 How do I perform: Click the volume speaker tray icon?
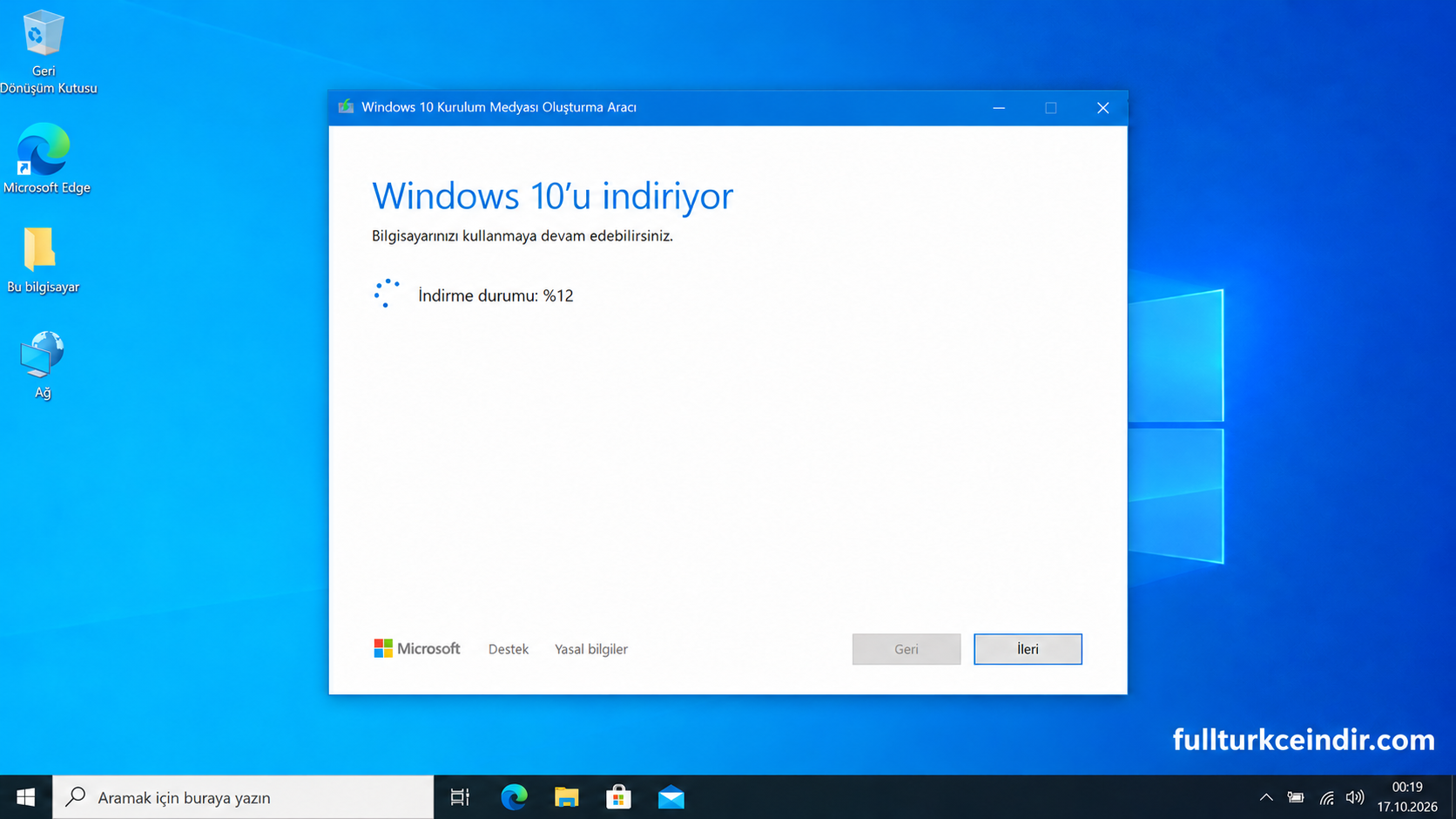pyautogui.click(x=1355, y=797)
